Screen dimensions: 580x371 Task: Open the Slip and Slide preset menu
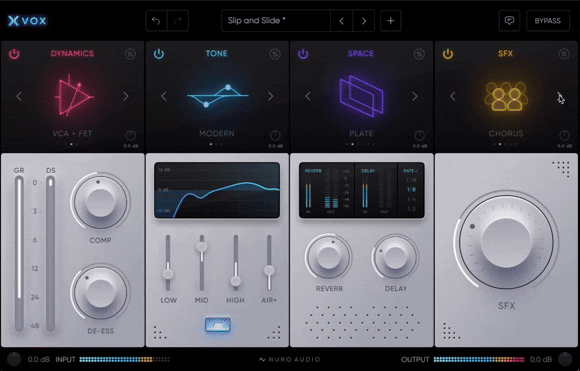tap(276, 21)
